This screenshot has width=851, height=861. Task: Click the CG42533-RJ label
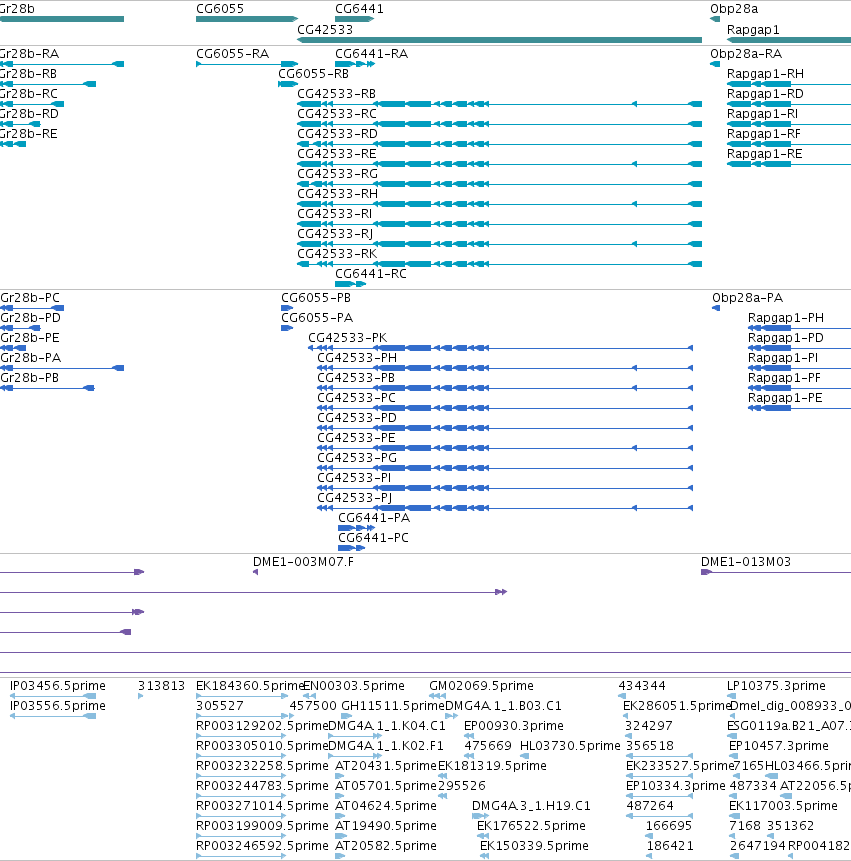335,234
